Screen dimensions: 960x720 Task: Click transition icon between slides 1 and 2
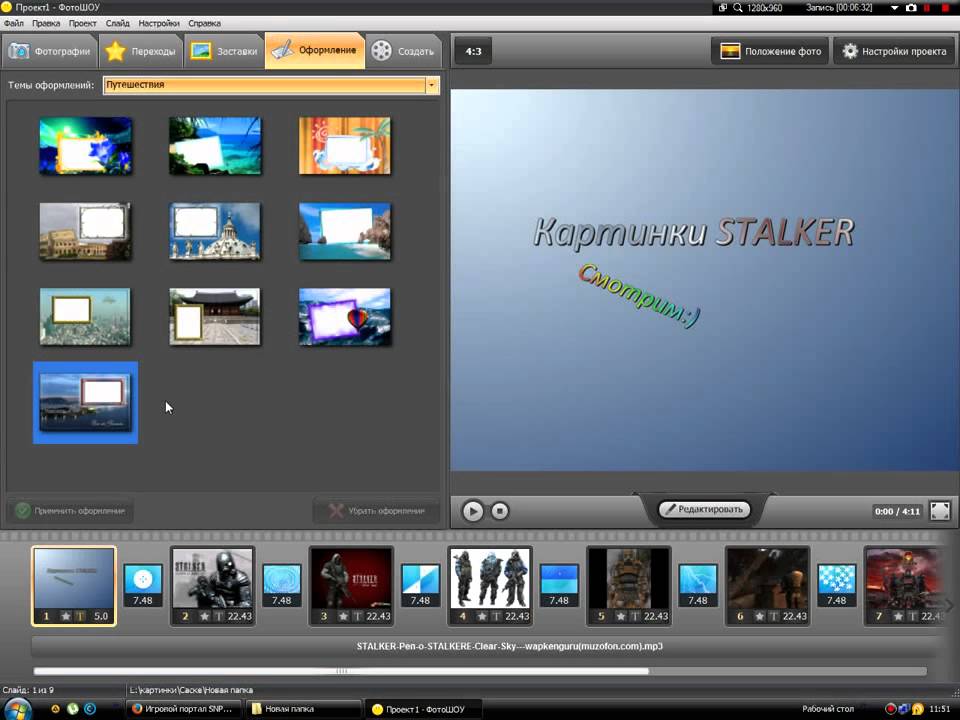(x=143, y=585)
